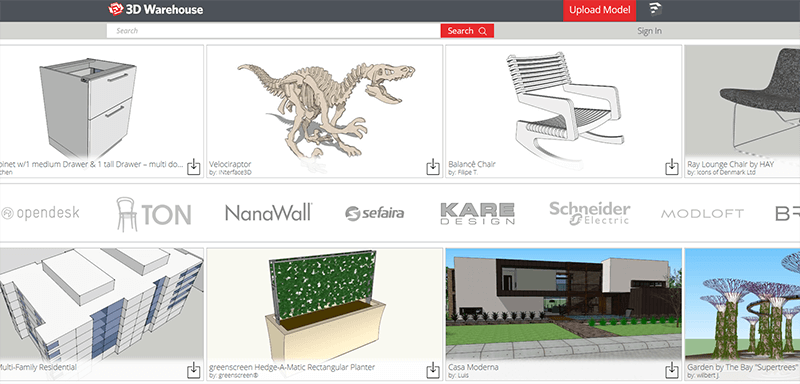The image size is (800, 384).
Task: Download the Velociraptor model
Action: coord(433,167)
